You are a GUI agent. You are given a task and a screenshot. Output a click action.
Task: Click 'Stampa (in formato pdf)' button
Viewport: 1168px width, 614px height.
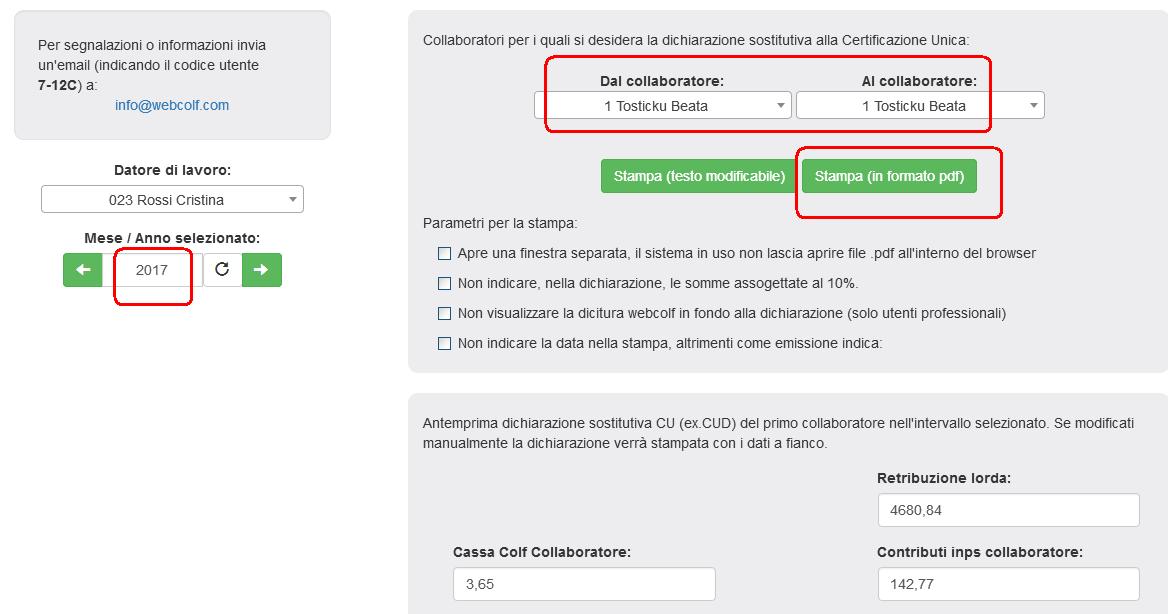[x=889, y=177]
